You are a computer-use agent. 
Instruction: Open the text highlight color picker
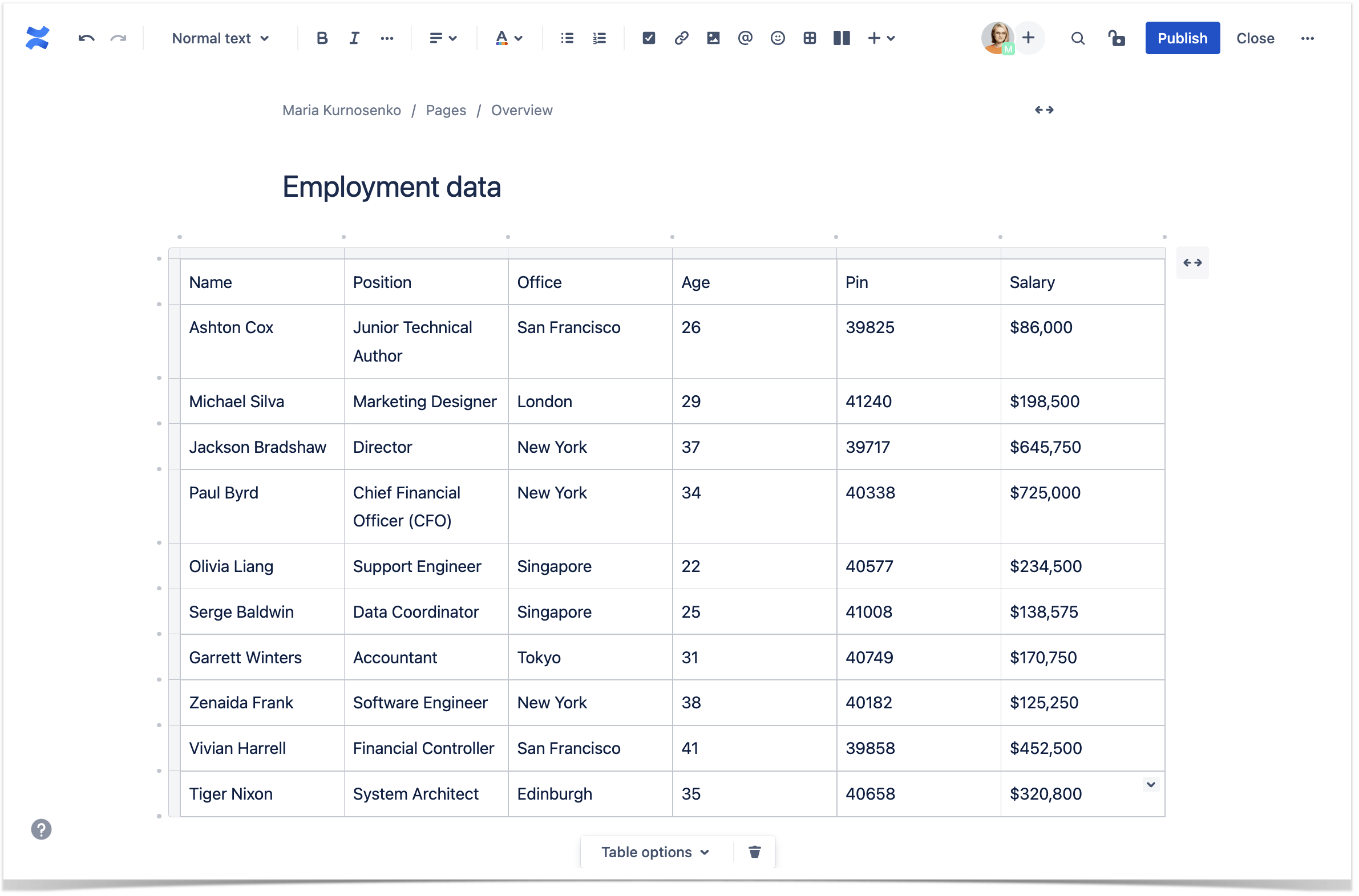pos(520,38)
